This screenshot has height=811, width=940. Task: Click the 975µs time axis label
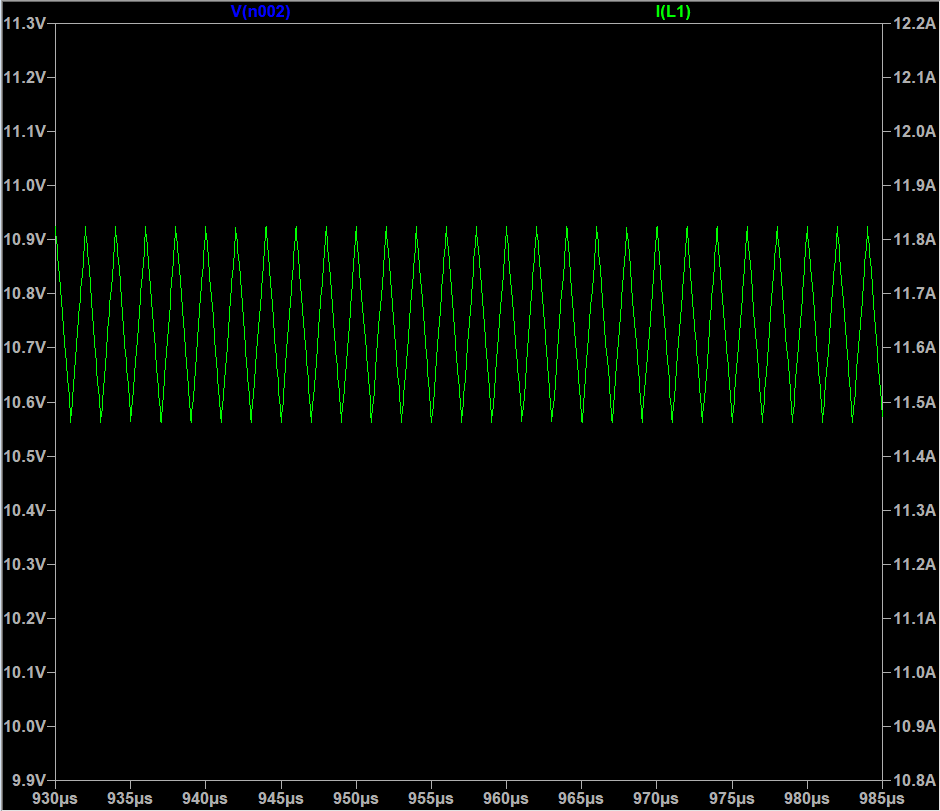[731, 799]
